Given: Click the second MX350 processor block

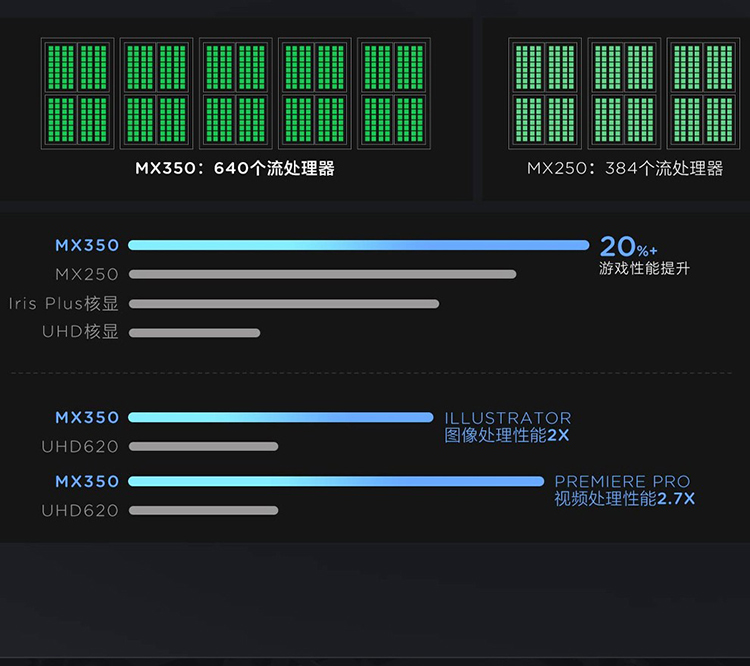Looking at the screenshot, I should (156, 94).
